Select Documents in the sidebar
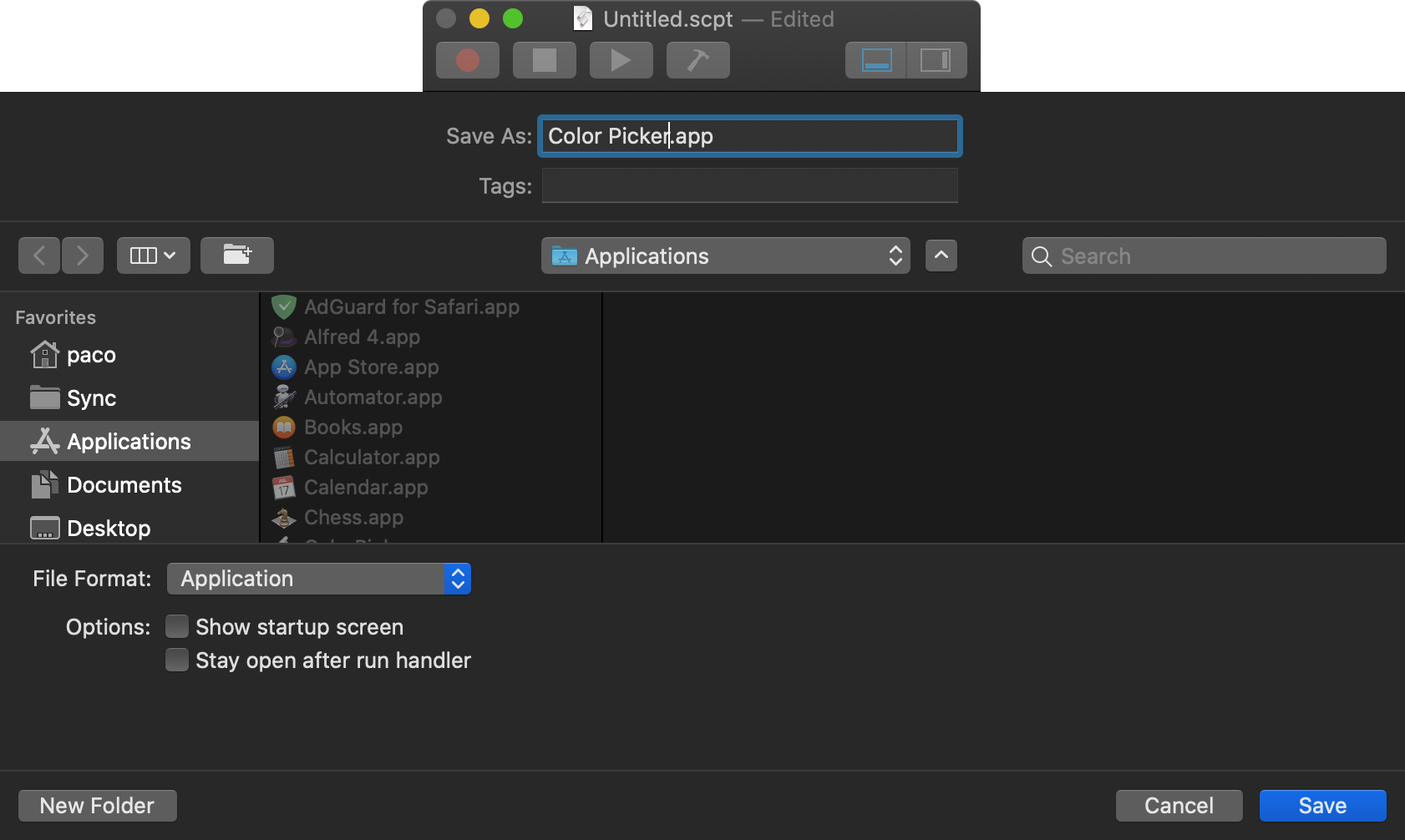1405x840 pixels. click(124, 484)
